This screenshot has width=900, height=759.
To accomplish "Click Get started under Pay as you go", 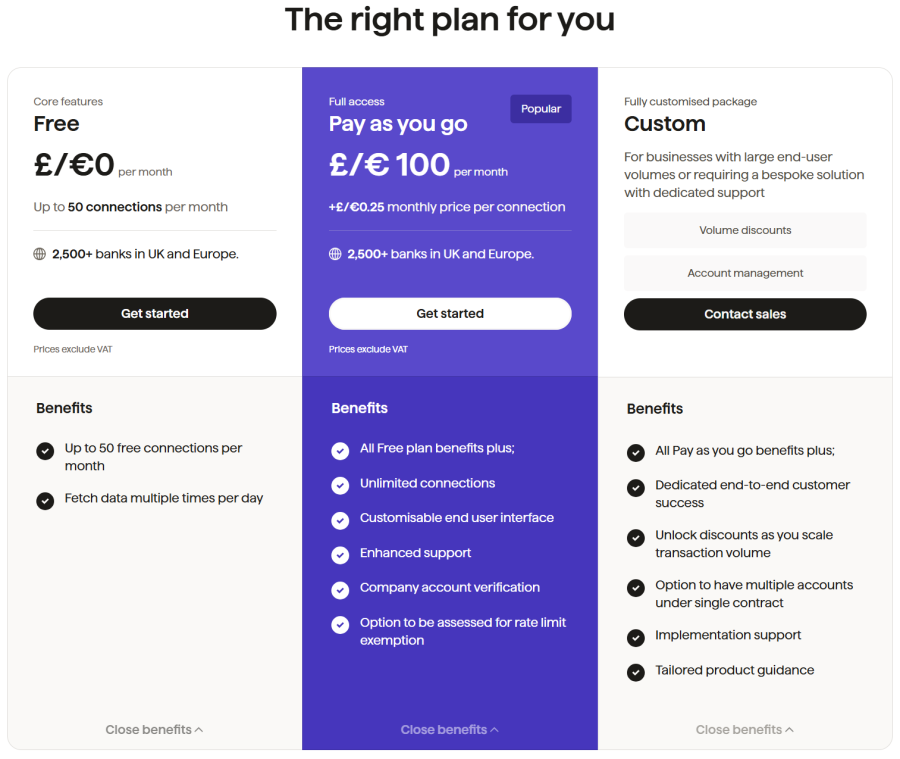I will (x=450, y=313).
